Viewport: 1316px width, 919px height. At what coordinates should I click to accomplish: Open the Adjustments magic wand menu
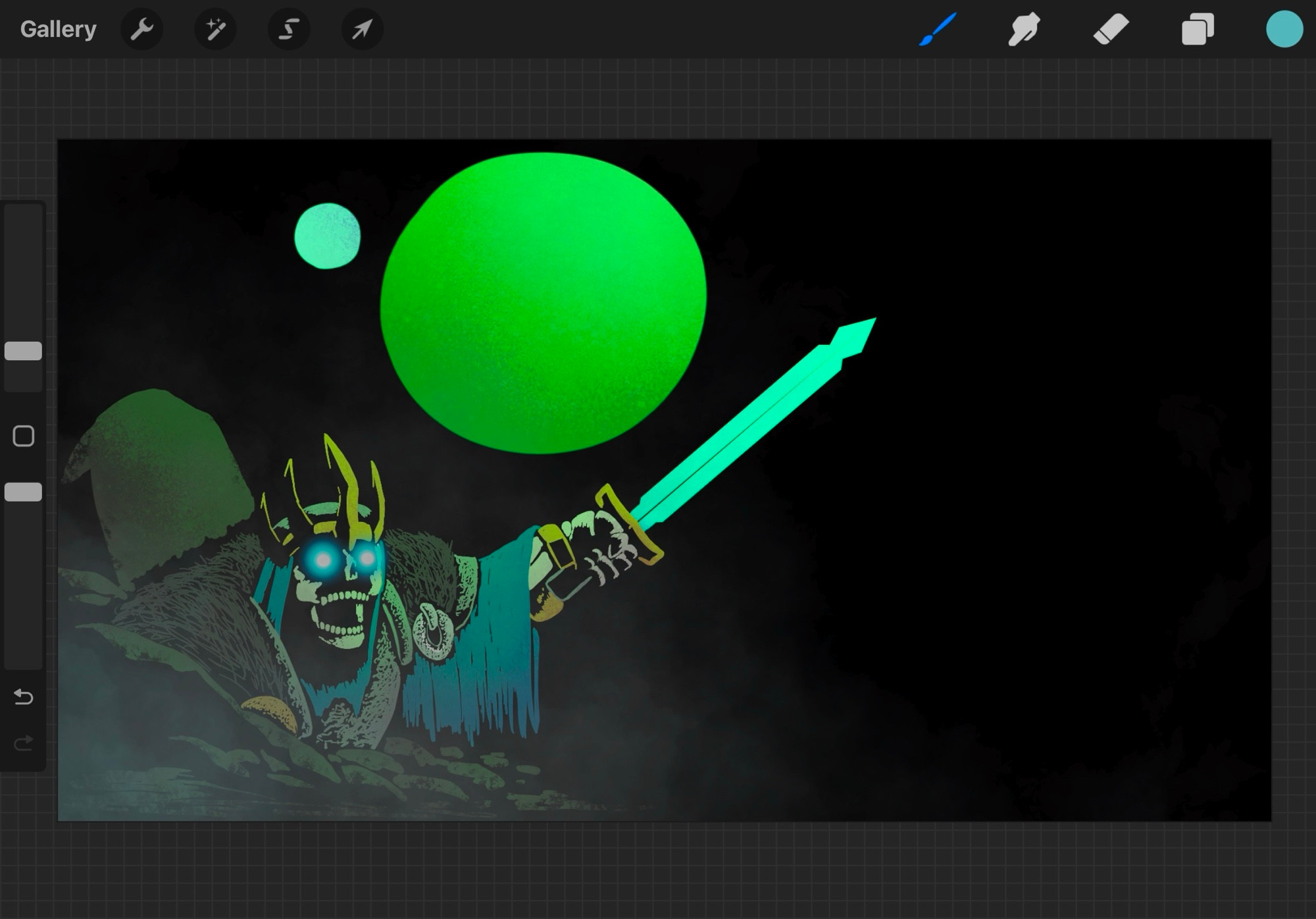pyautogui.click(x=216, y=30)
